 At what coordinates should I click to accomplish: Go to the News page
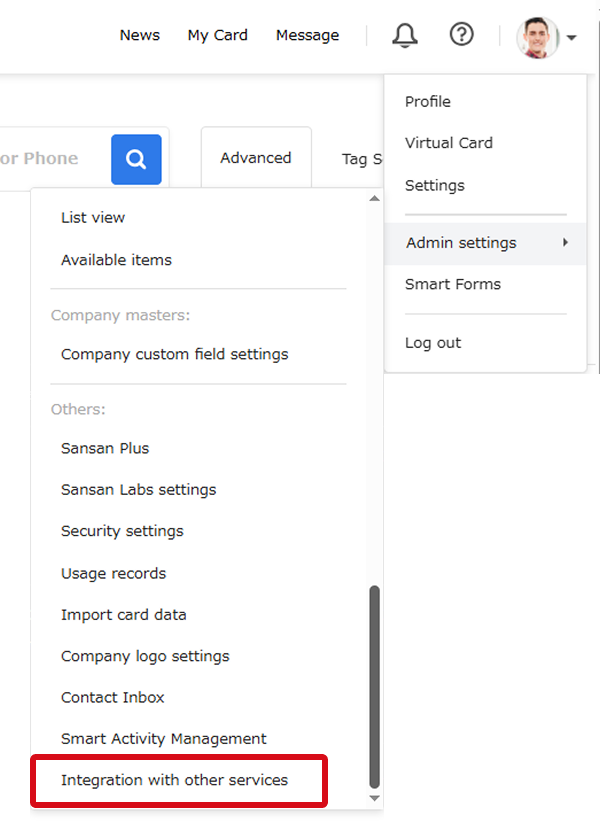(x=139, y=35)
